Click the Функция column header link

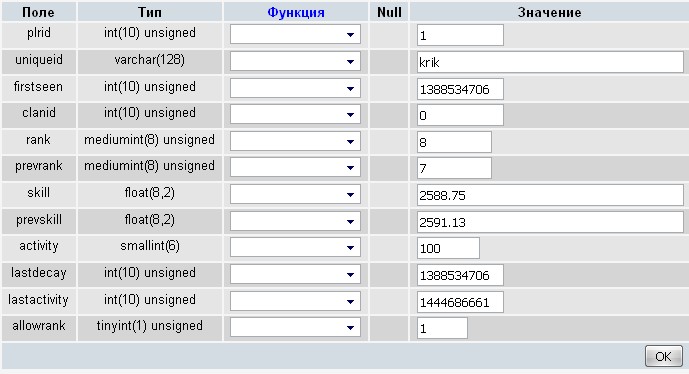pyautogui.click(x=296, y=12)
